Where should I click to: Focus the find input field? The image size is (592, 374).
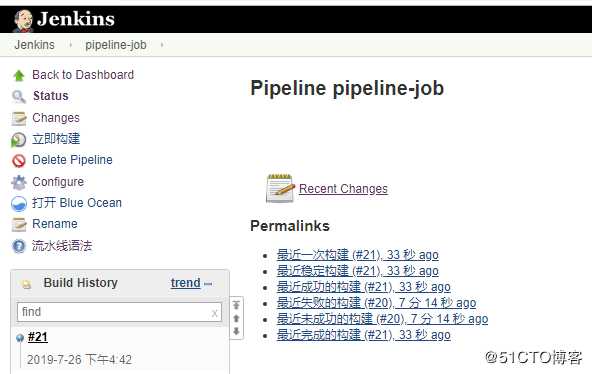coord(119,312)
